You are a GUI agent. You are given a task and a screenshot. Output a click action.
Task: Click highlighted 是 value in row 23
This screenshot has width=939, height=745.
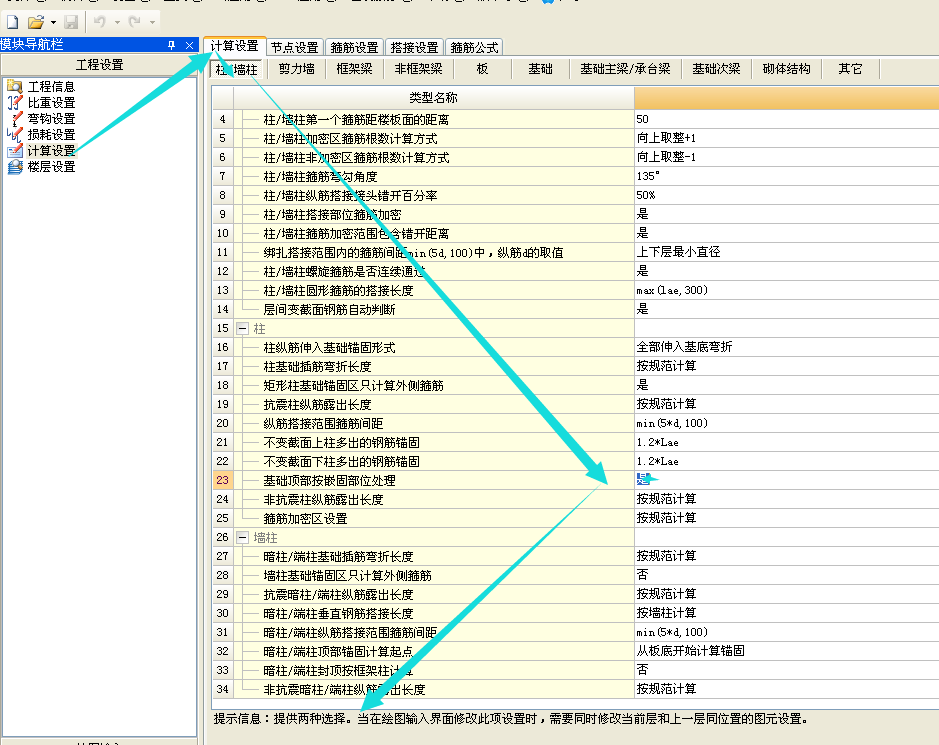(643, 479)
